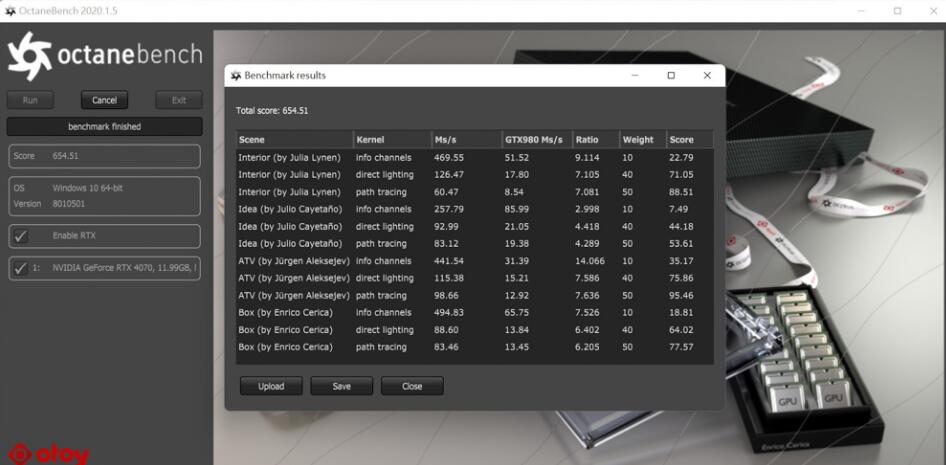Click the 77.57 score value
This screenshot has width=946, height=465.
point(681,347)
